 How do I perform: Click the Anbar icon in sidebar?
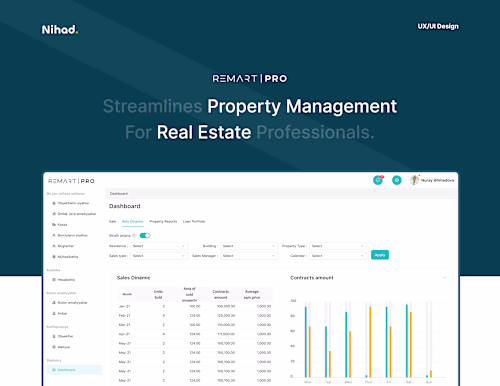54,313
